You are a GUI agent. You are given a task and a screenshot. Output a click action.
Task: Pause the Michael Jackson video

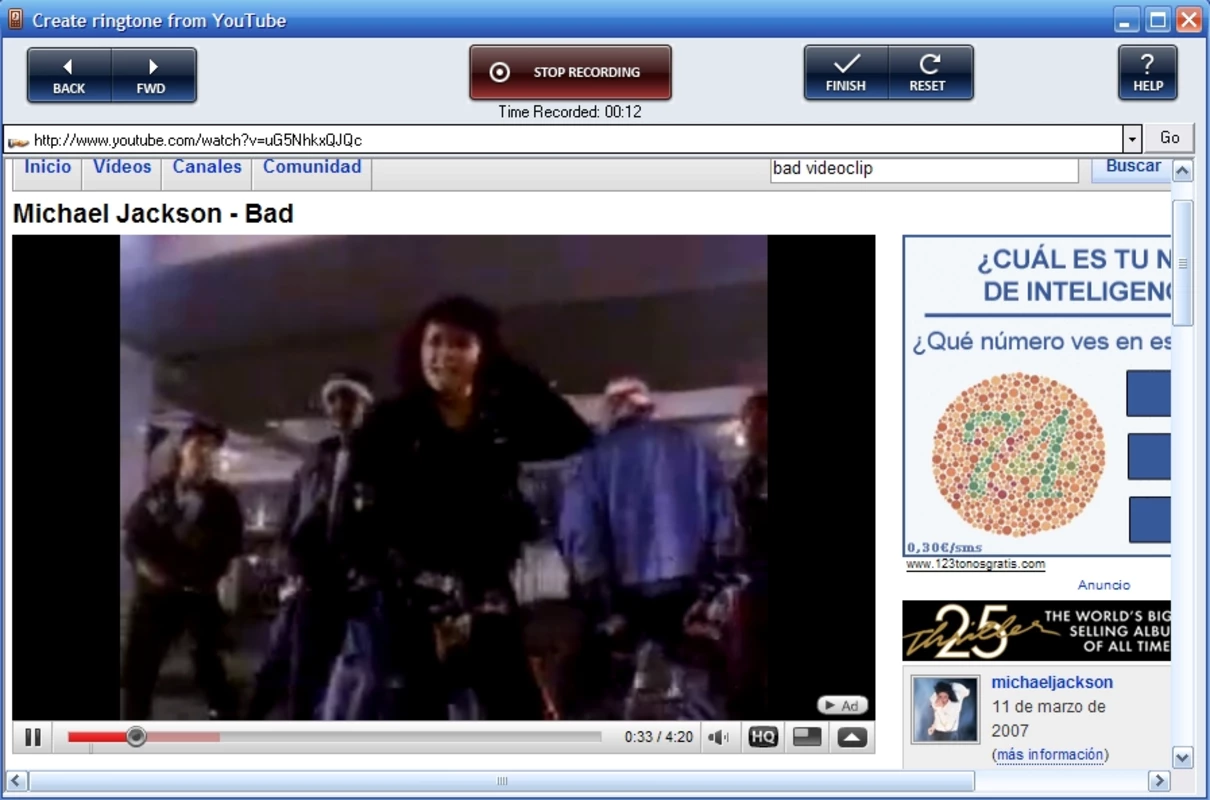click(x=33, y=737)
